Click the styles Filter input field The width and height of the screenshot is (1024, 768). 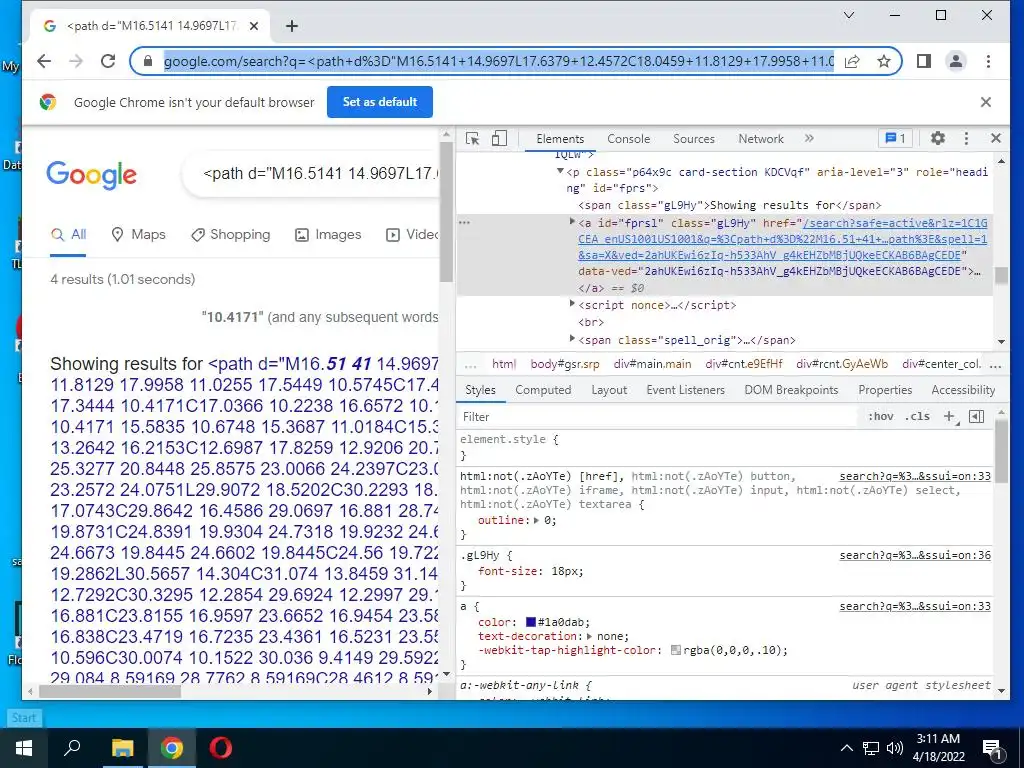pos(656,417)
